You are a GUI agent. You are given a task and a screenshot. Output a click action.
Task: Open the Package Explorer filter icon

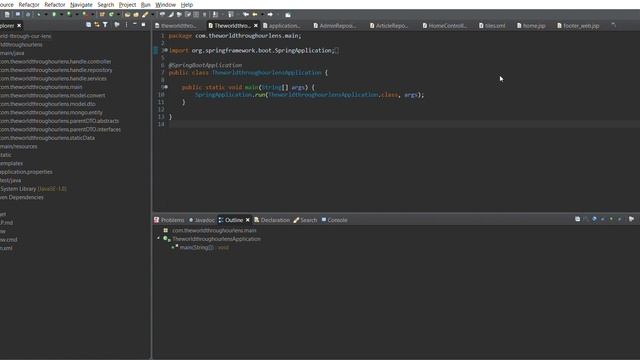[x=105, y=25]
